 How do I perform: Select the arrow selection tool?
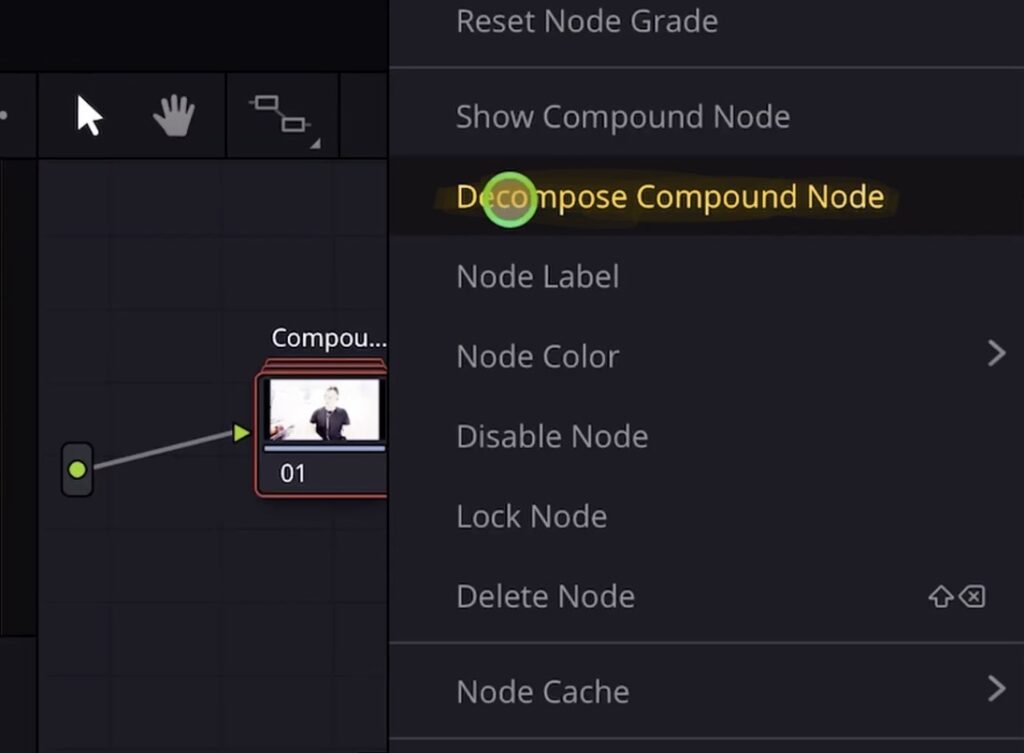pyautogui.click(x=88, y=116)
